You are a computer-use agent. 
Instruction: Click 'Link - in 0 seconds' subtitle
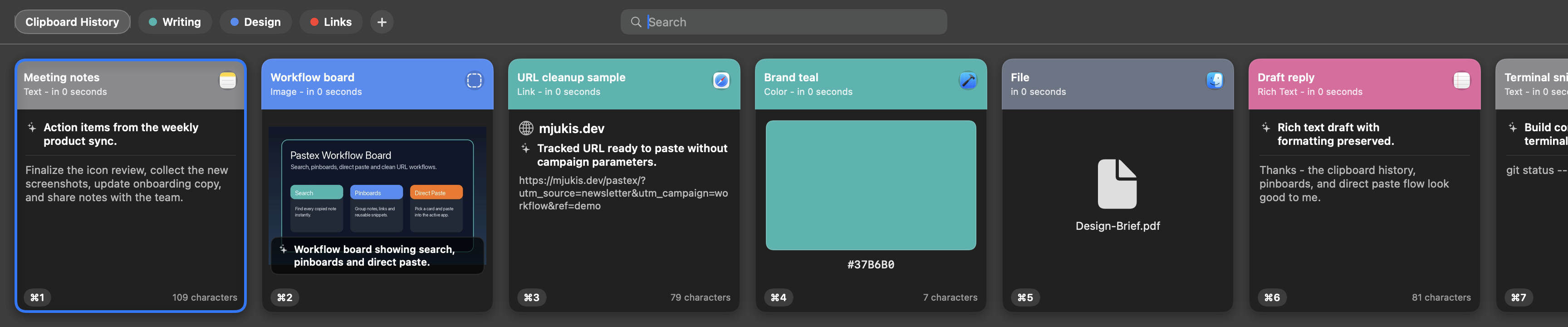559,92
